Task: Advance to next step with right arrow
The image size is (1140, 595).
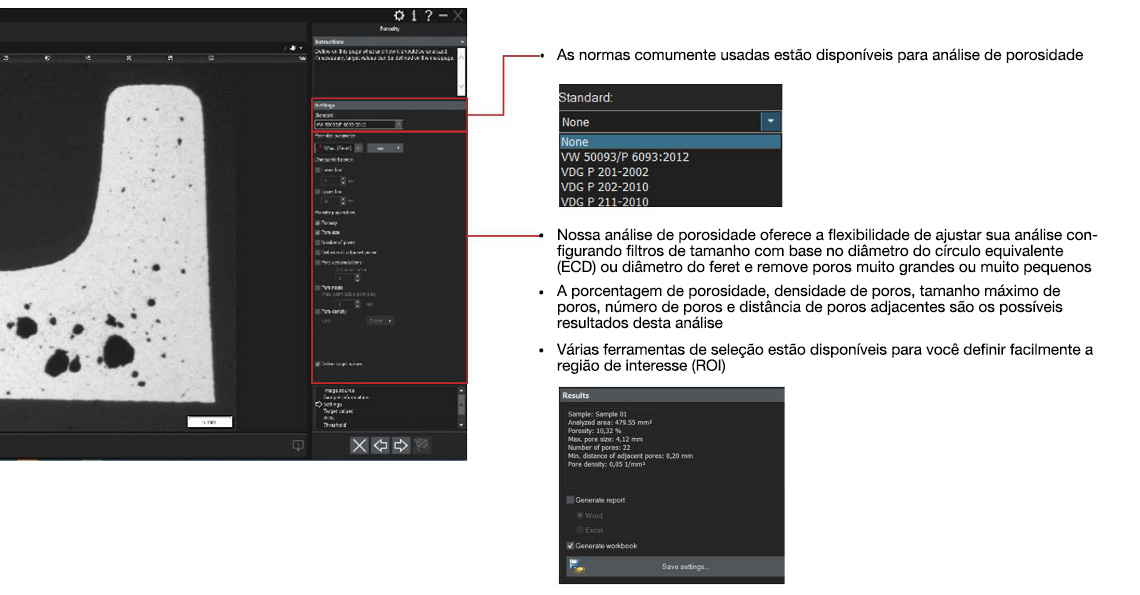Action: tap(401, 446)
